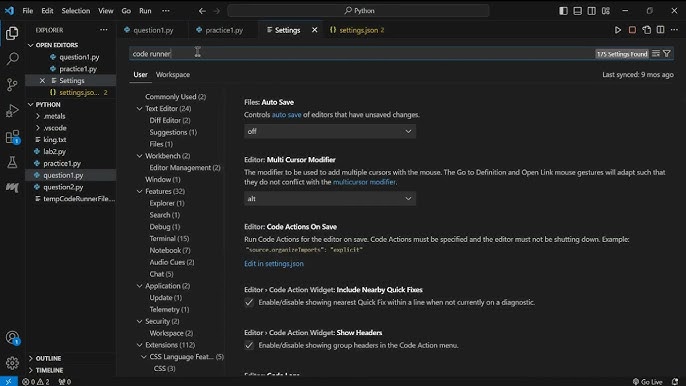
Task: Open the Multi Cursor Modifier dropdown
Action: 330,199
